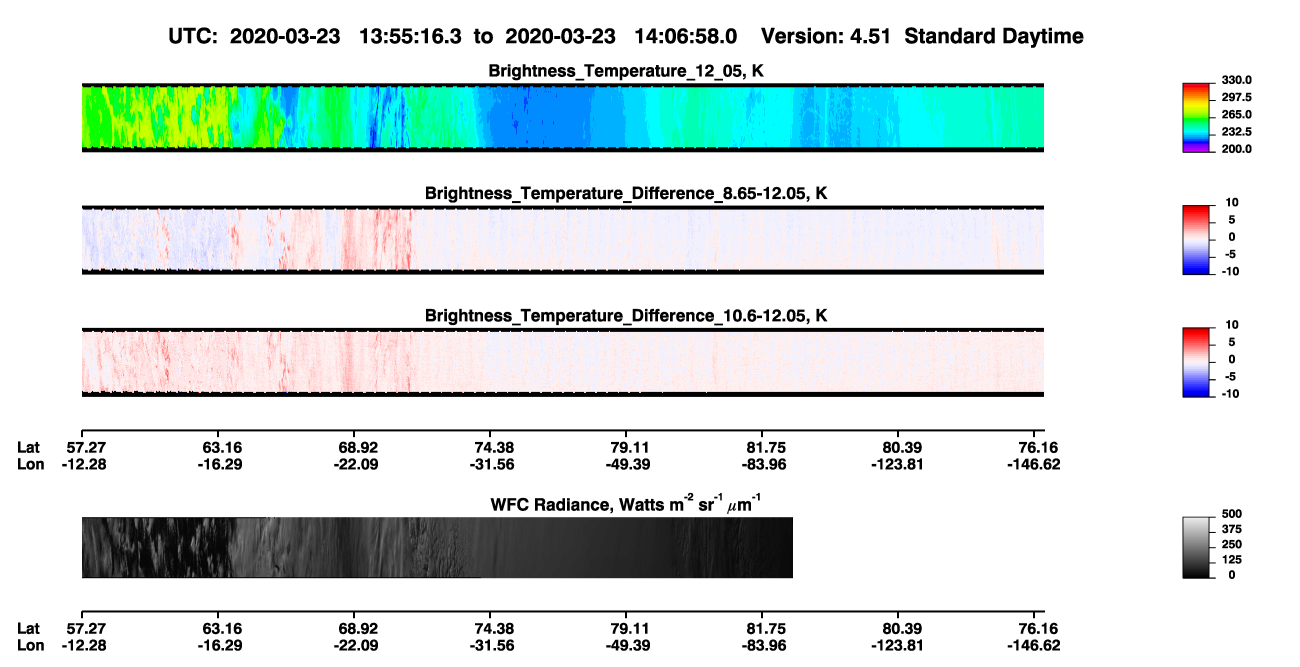Select the 'Brightness_Temperature_12_05, K' panel title
This screenshot has height=667, width=1300.
[627, 72]
